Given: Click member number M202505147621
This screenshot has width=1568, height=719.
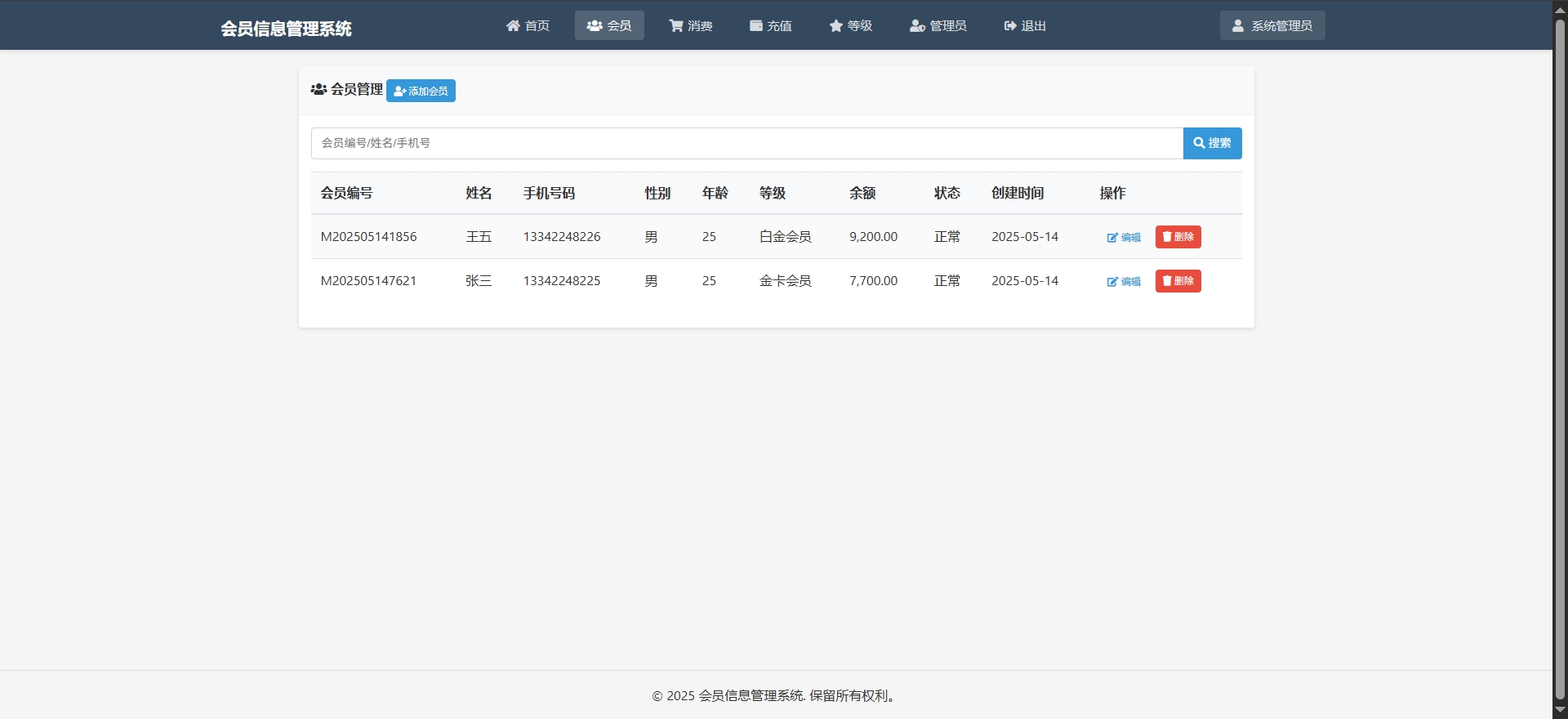Looking at the screenshot, I should click(368, 281).
